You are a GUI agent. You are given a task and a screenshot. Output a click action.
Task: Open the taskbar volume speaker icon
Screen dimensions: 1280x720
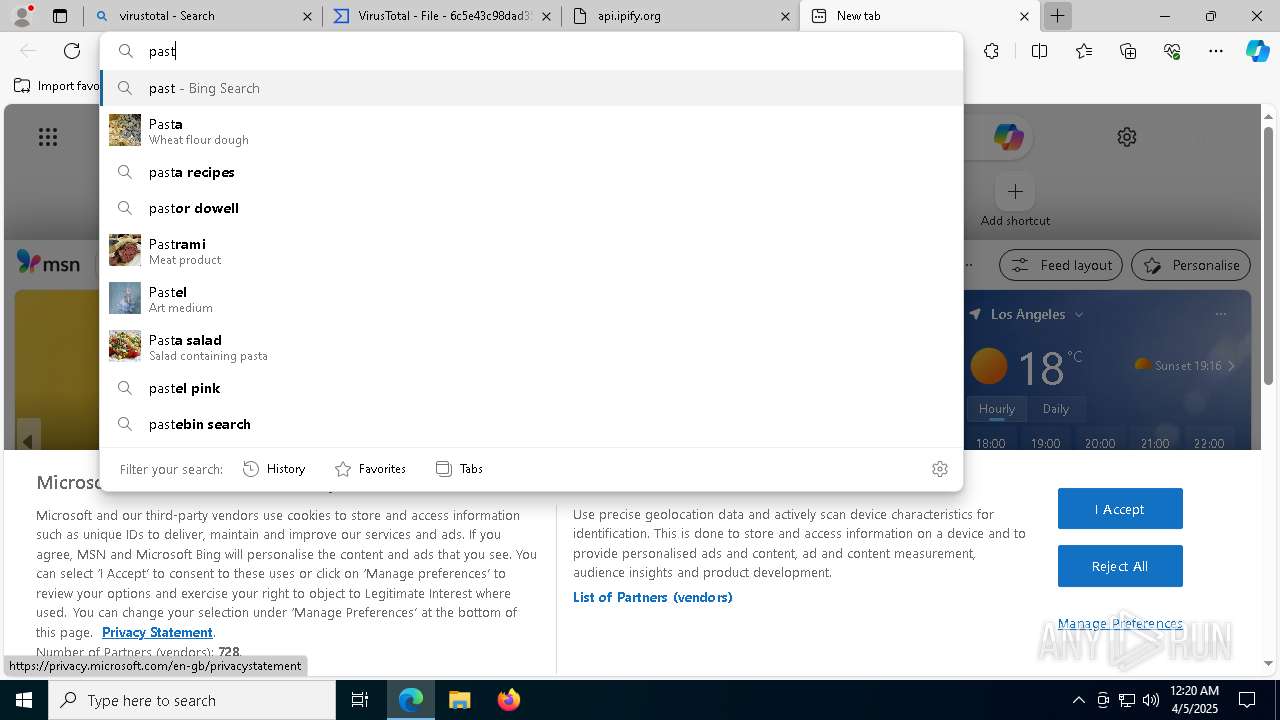click(x=1150, y=700)
